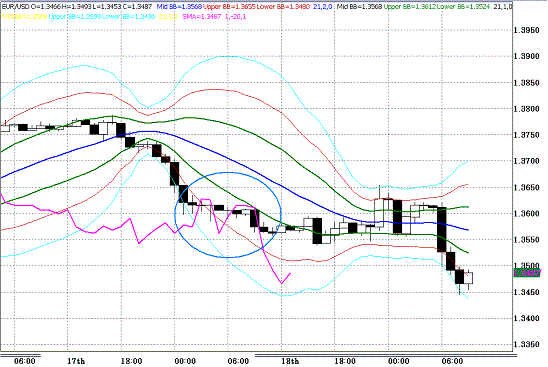Click the 1.3350 price axis label
The width and height of the screenshot is (548, 367).
tap(527, 345)
